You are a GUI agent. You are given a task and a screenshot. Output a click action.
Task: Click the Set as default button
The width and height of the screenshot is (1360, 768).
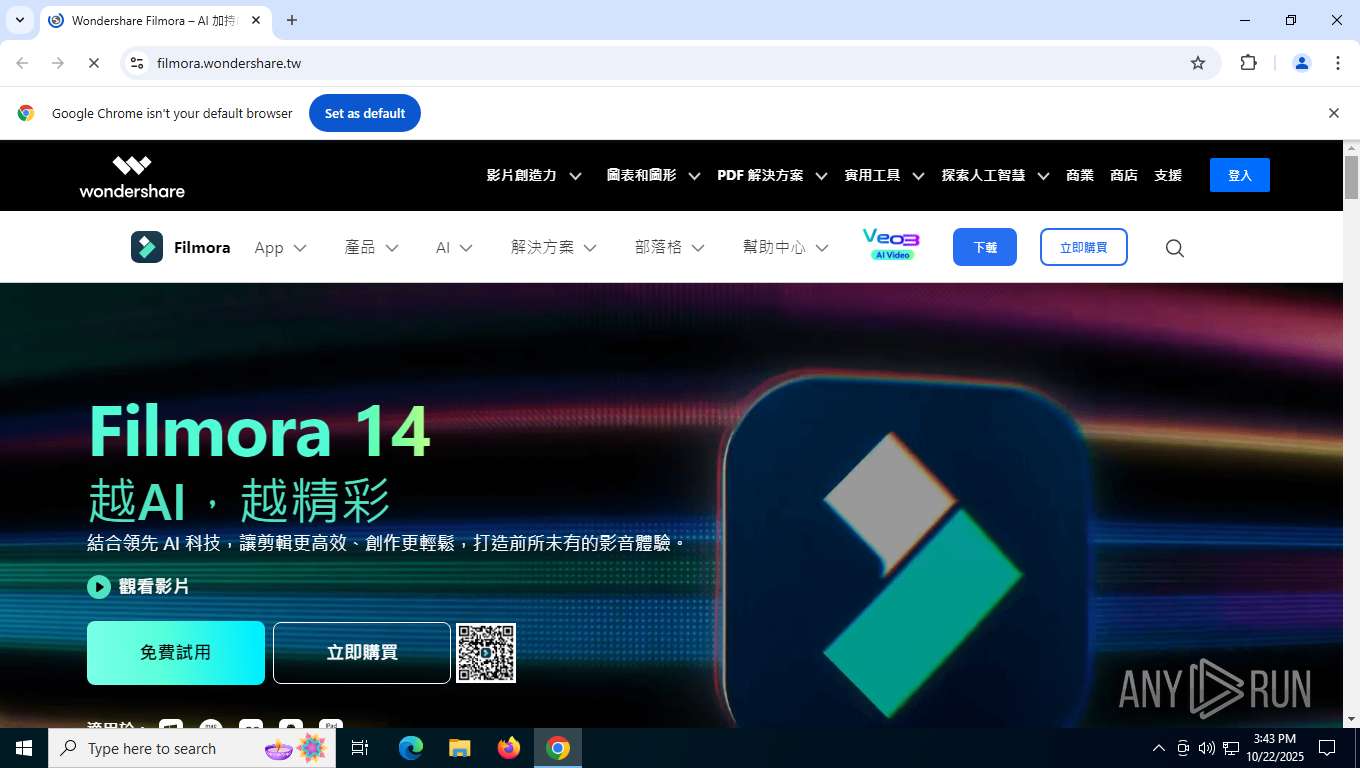coord(365,113)
